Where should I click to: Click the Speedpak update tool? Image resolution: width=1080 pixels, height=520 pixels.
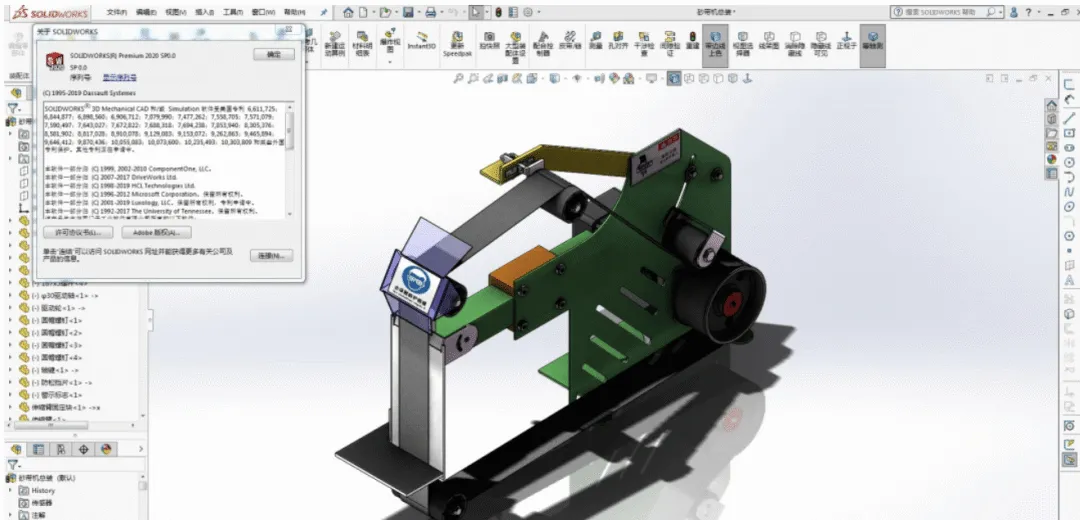tap(456, 43)
